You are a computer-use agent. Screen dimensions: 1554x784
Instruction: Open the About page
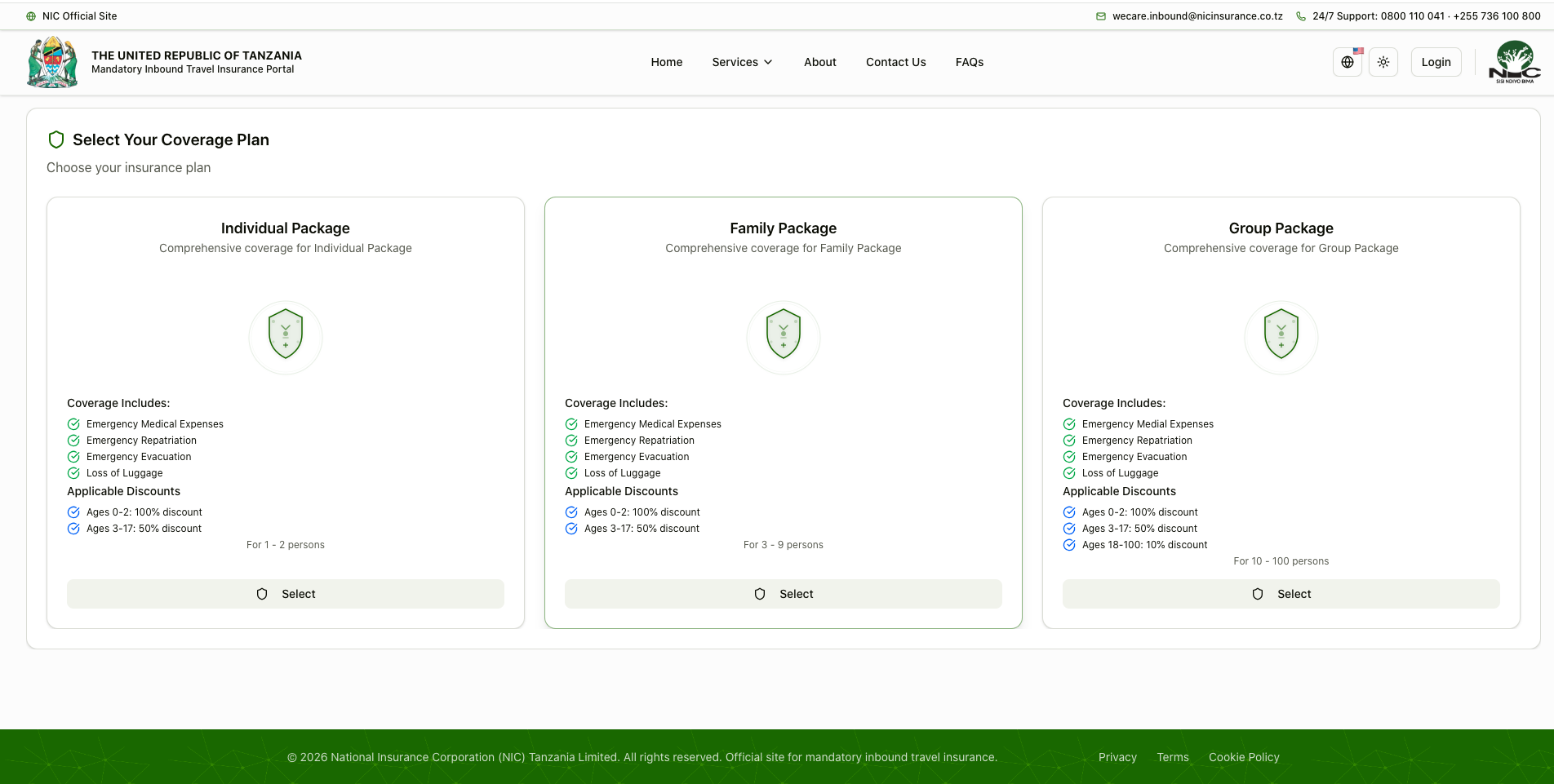(x=820, y=62)
